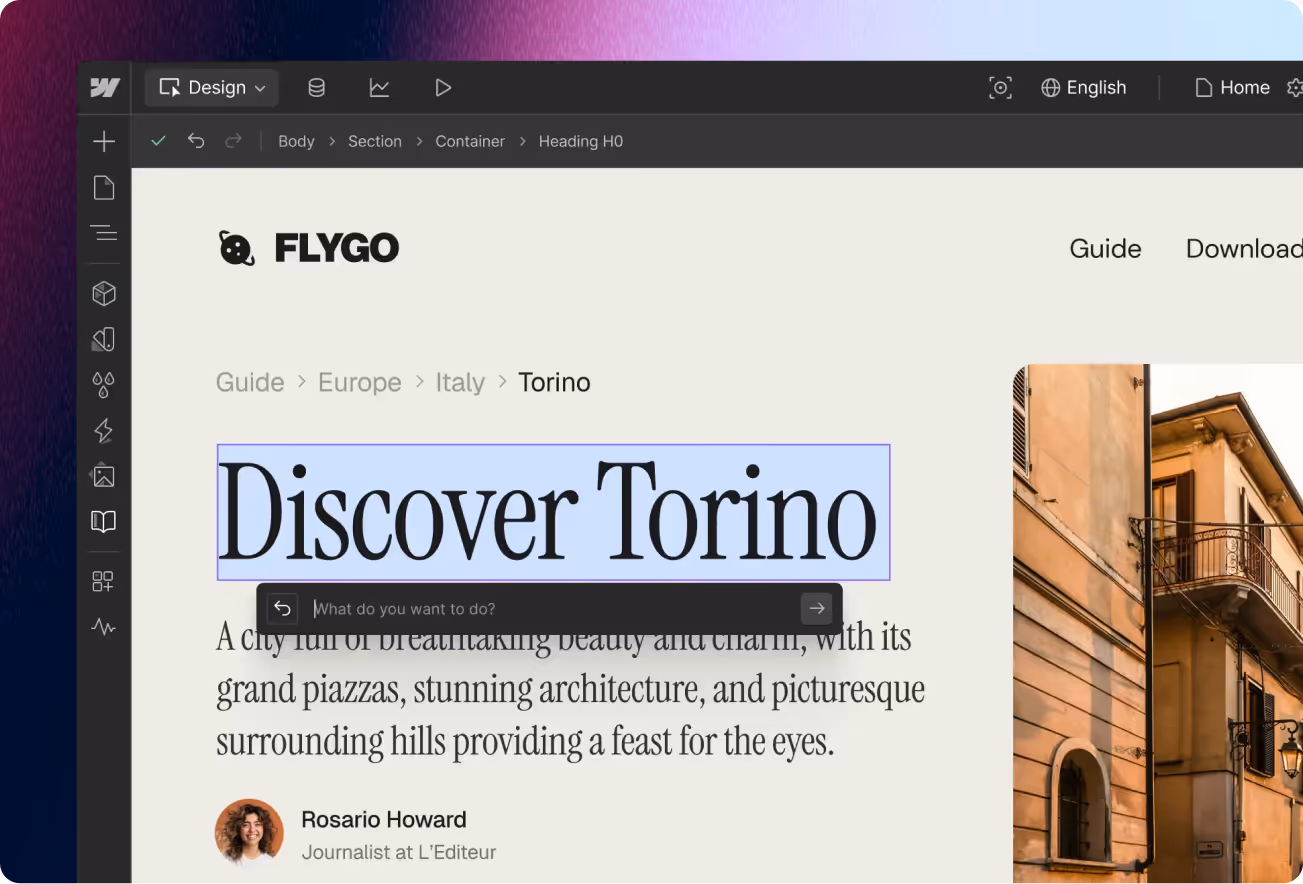Open the Apps grid icon
The width and height of the screenshot is (1303, 884).
coord(104,581)
